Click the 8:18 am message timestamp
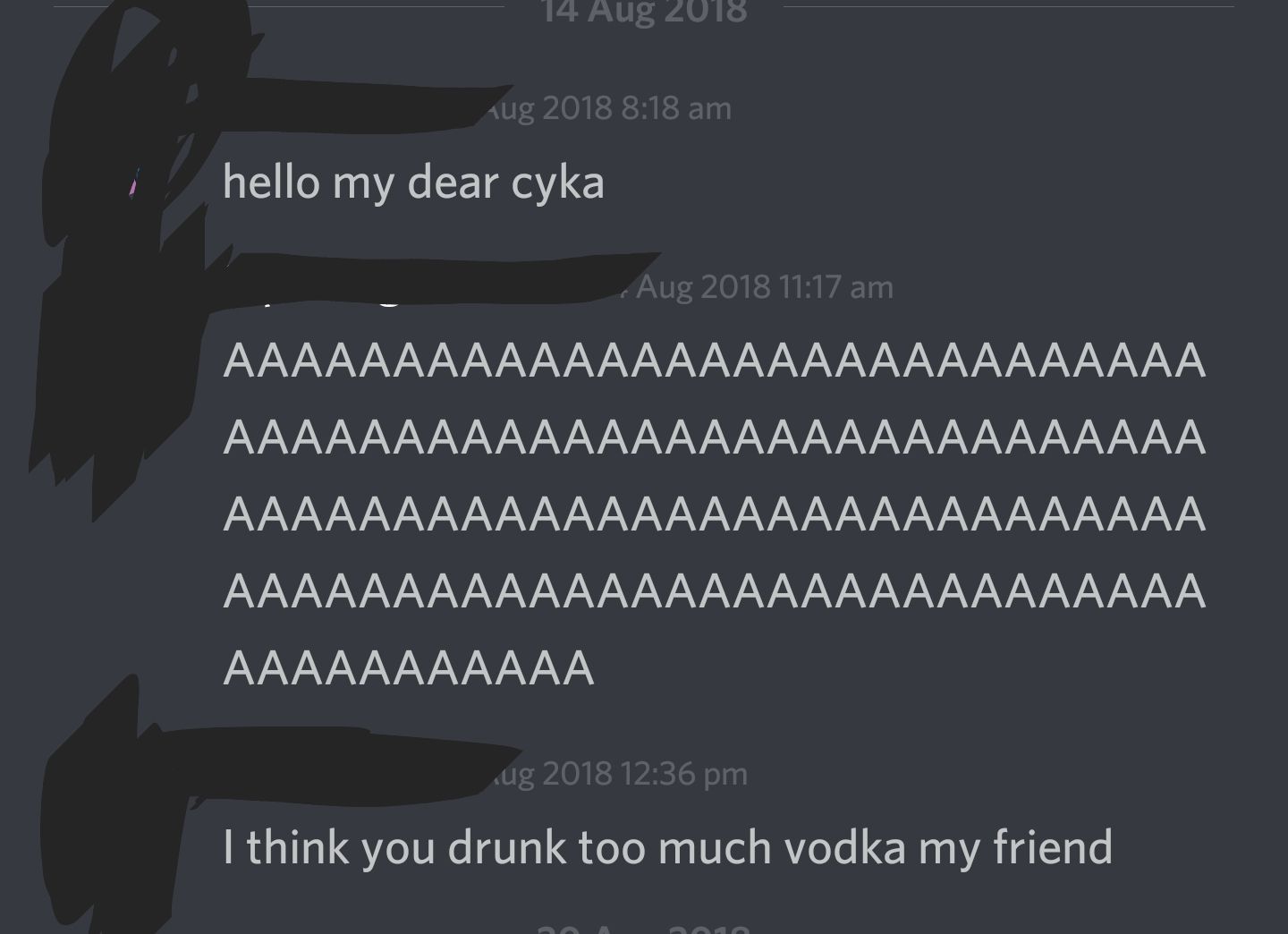Viewport: 1288px width, 934px height. point(608,108)
